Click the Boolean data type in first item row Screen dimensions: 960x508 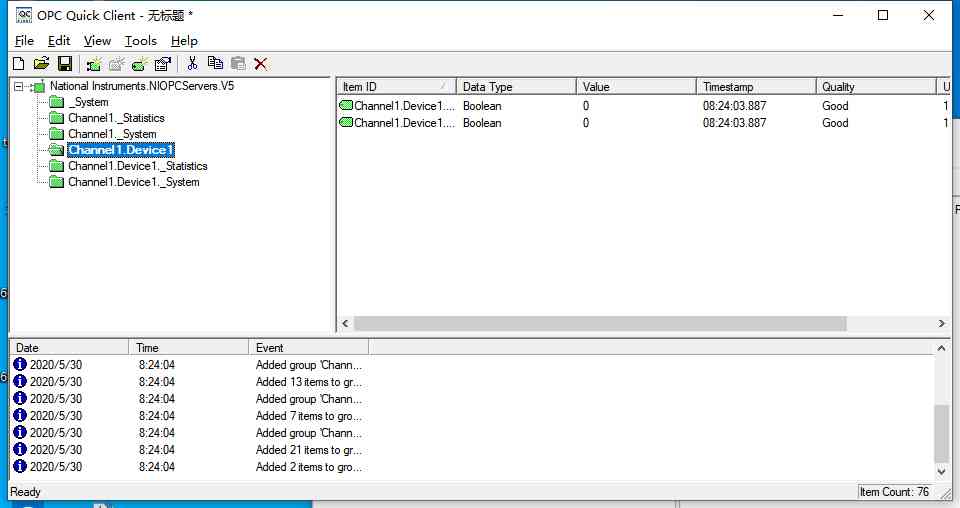coord(482,105)
